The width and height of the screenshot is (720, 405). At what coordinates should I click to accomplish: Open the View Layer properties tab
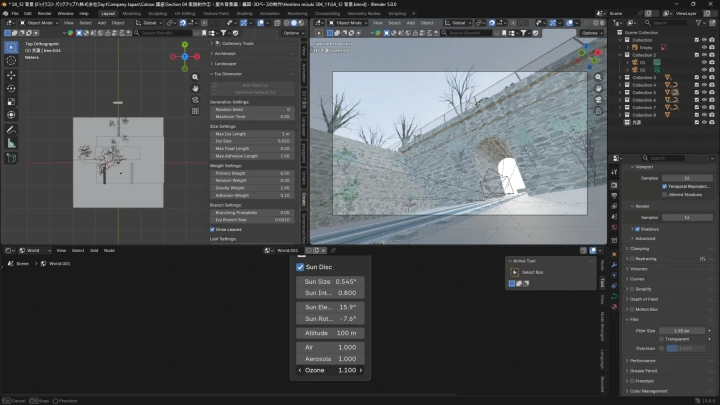pos(614,206)
